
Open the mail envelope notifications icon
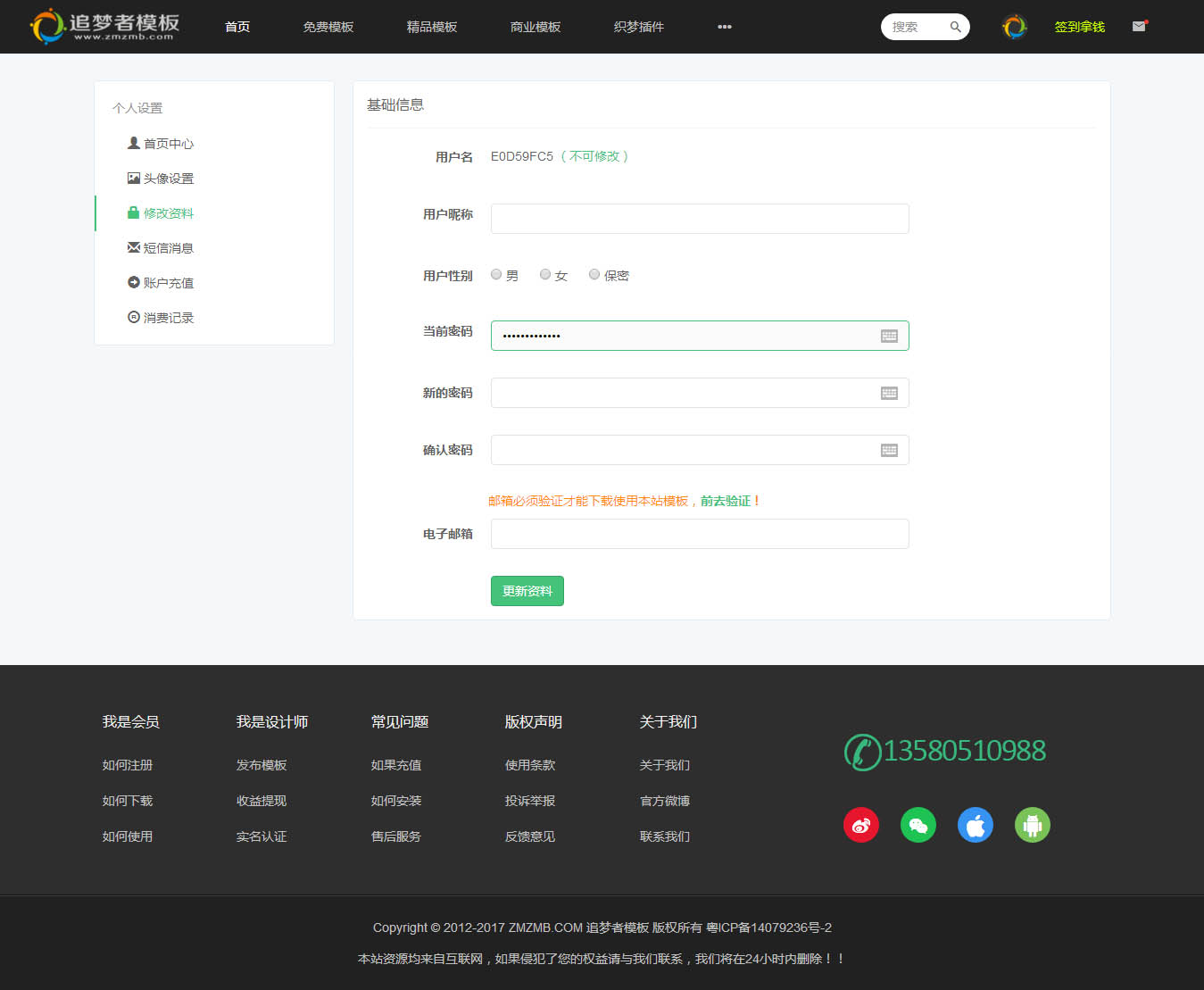pos(1139,27)
